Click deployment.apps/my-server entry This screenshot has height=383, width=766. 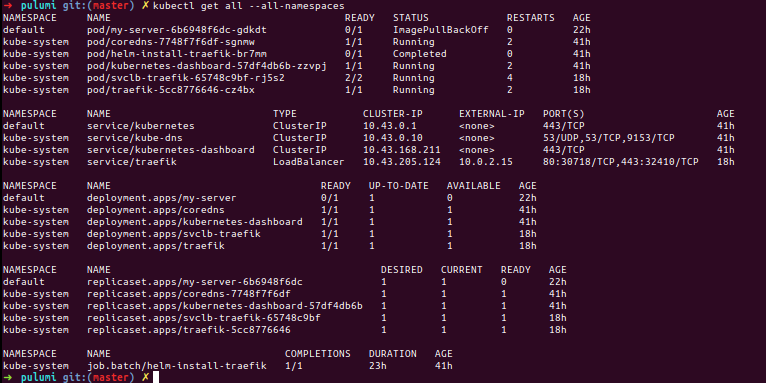point(162,198)
